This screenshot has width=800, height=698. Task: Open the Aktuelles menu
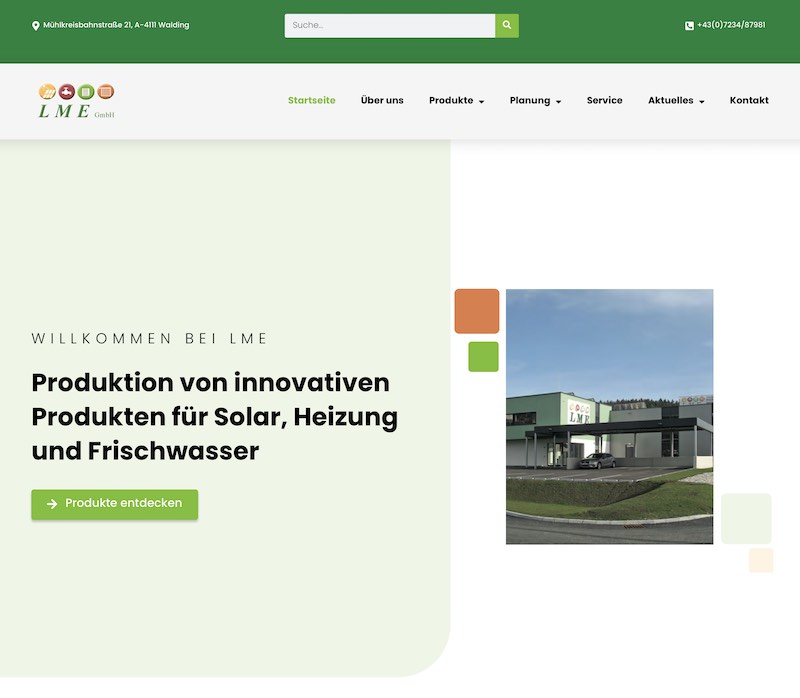671,101
